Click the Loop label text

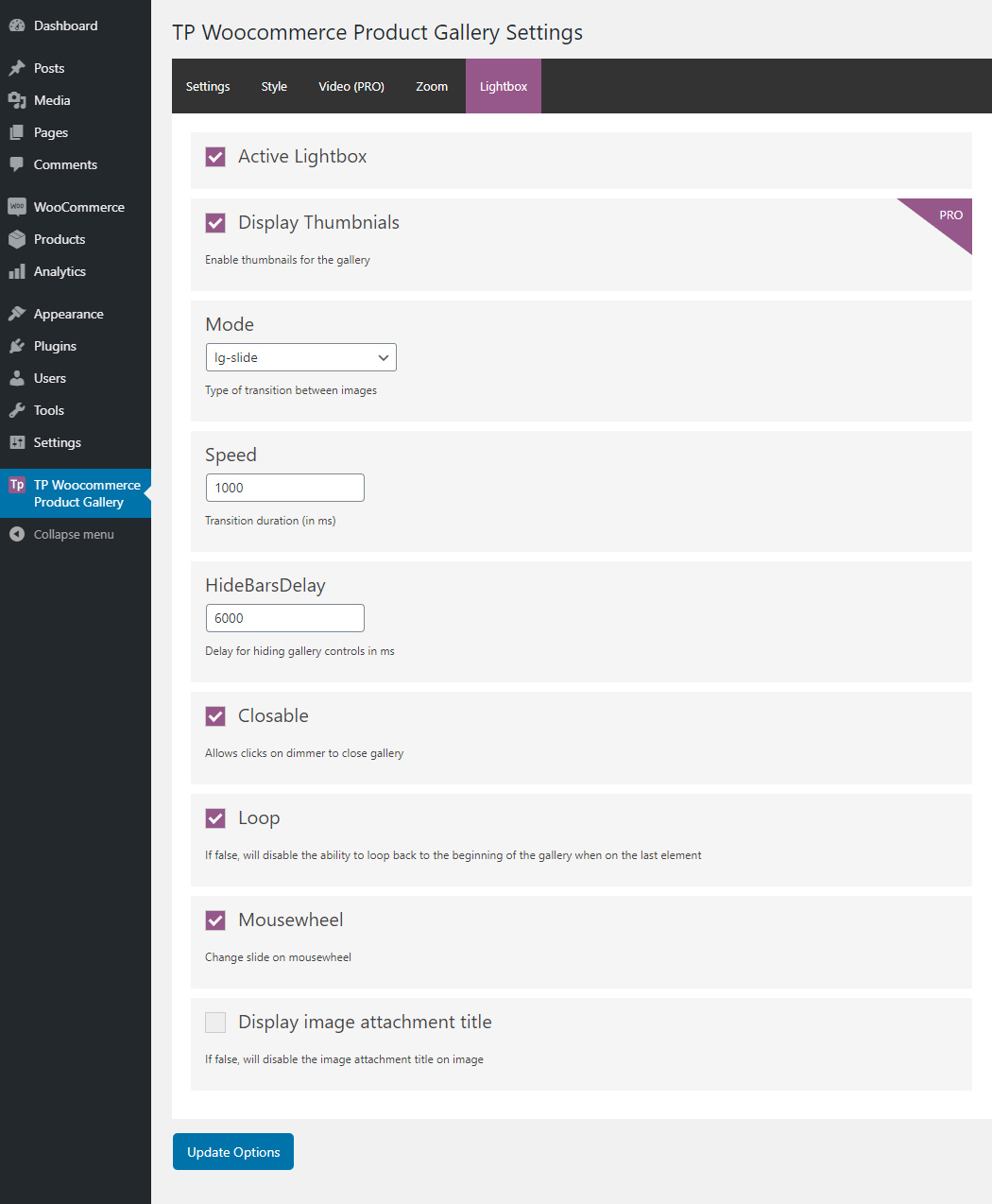coord(259,818)
